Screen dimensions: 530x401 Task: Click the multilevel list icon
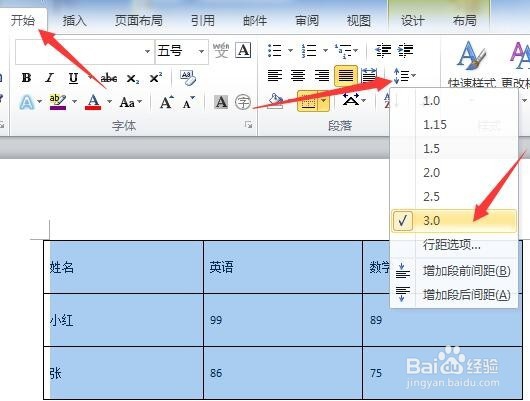coord(343,51)
